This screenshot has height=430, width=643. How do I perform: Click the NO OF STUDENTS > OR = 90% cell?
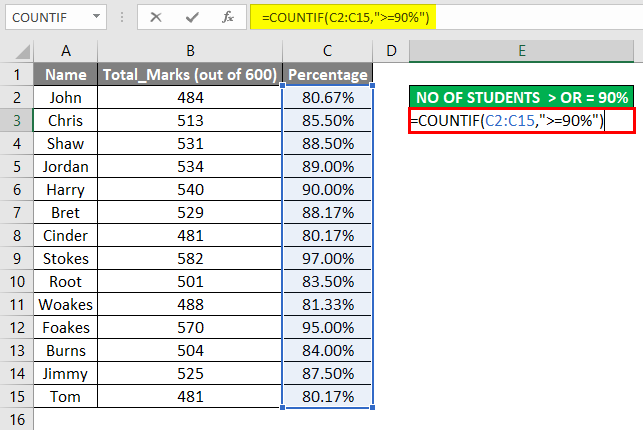[x=522, y=98]
